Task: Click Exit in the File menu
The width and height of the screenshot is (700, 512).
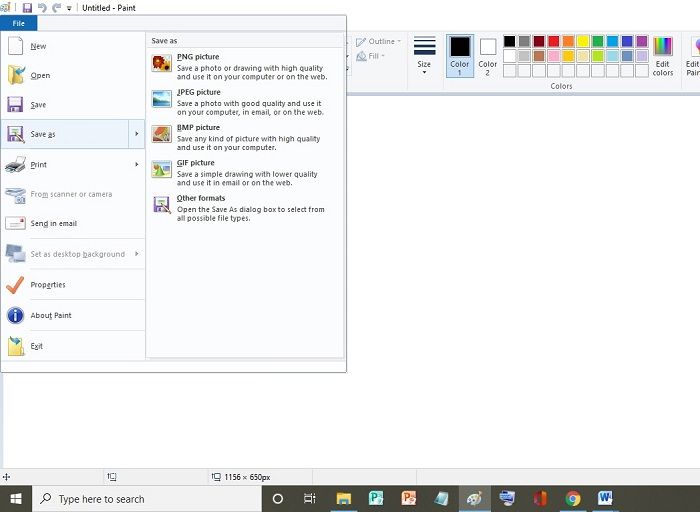Action: [73, 346]
